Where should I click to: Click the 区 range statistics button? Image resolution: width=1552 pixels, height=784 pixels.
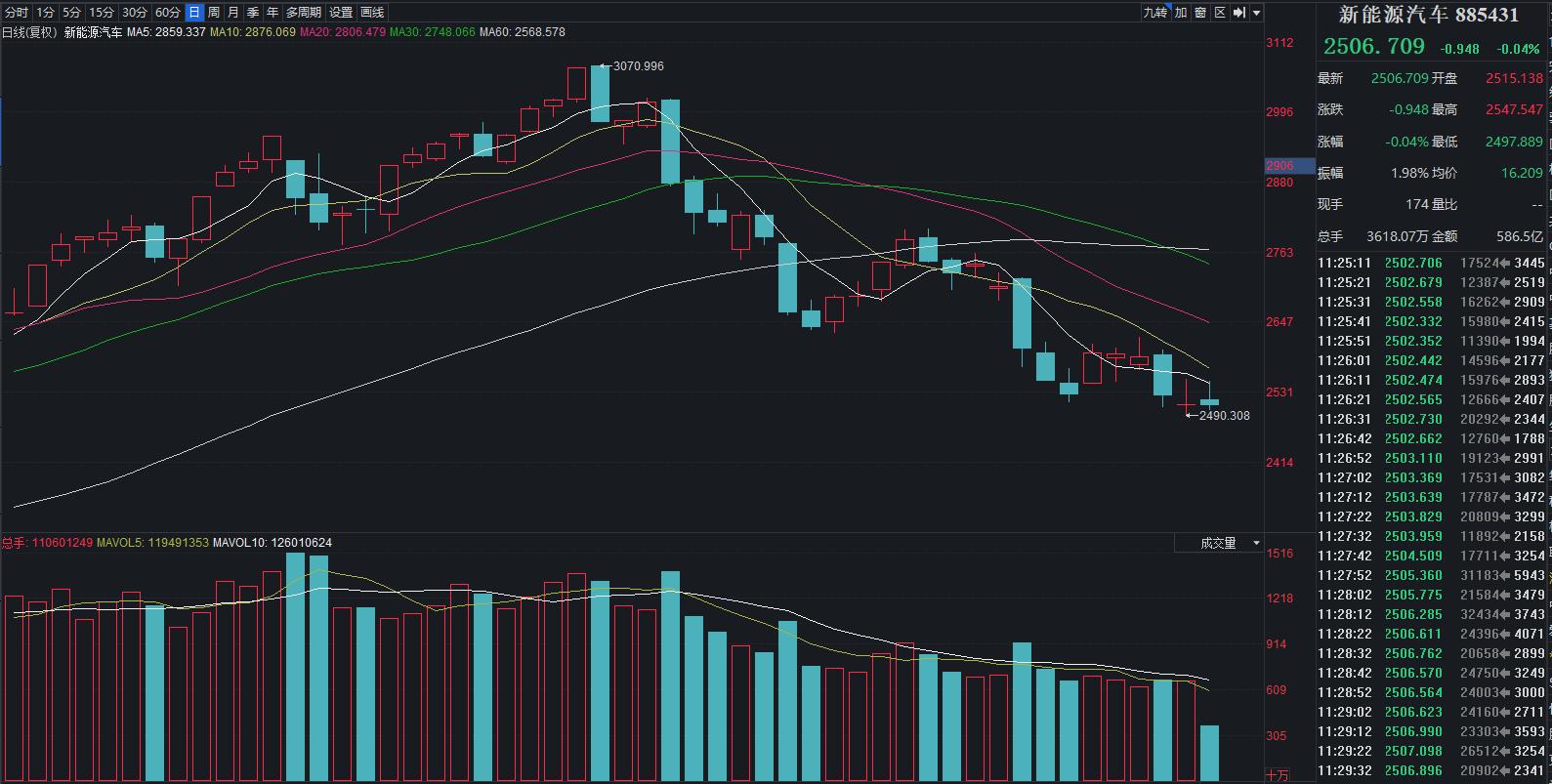click(x=1220, y=13)
